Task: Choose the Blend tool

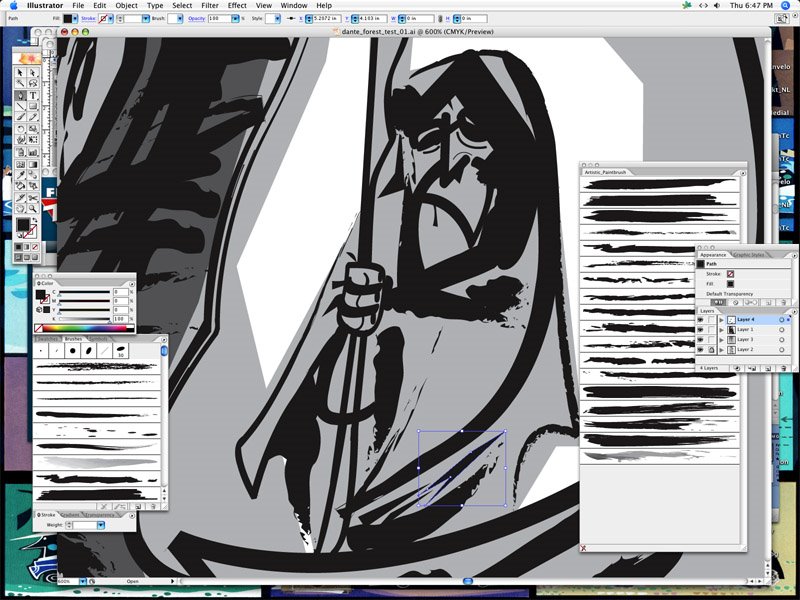Action: click(x=33, y=175)
